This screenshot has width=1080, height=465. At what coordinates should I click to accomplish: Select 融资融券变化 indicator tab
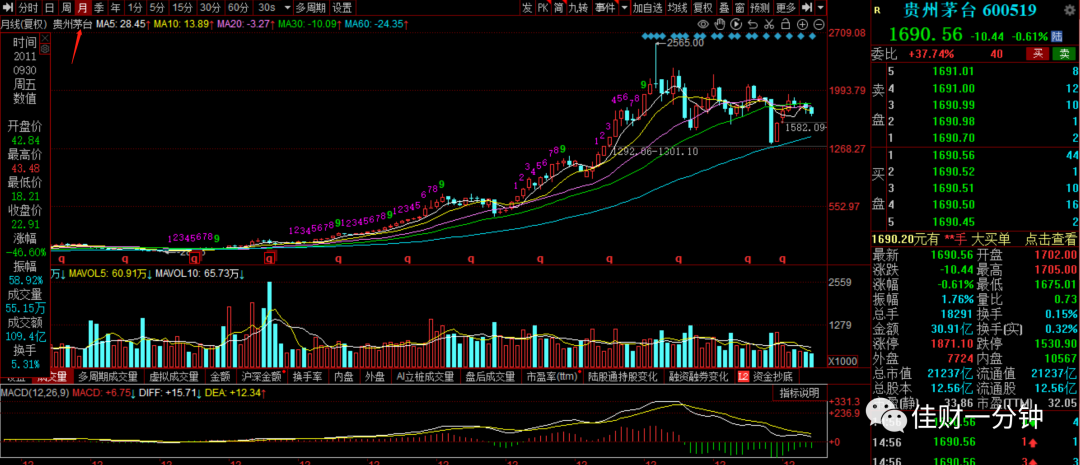pos(698,377)
